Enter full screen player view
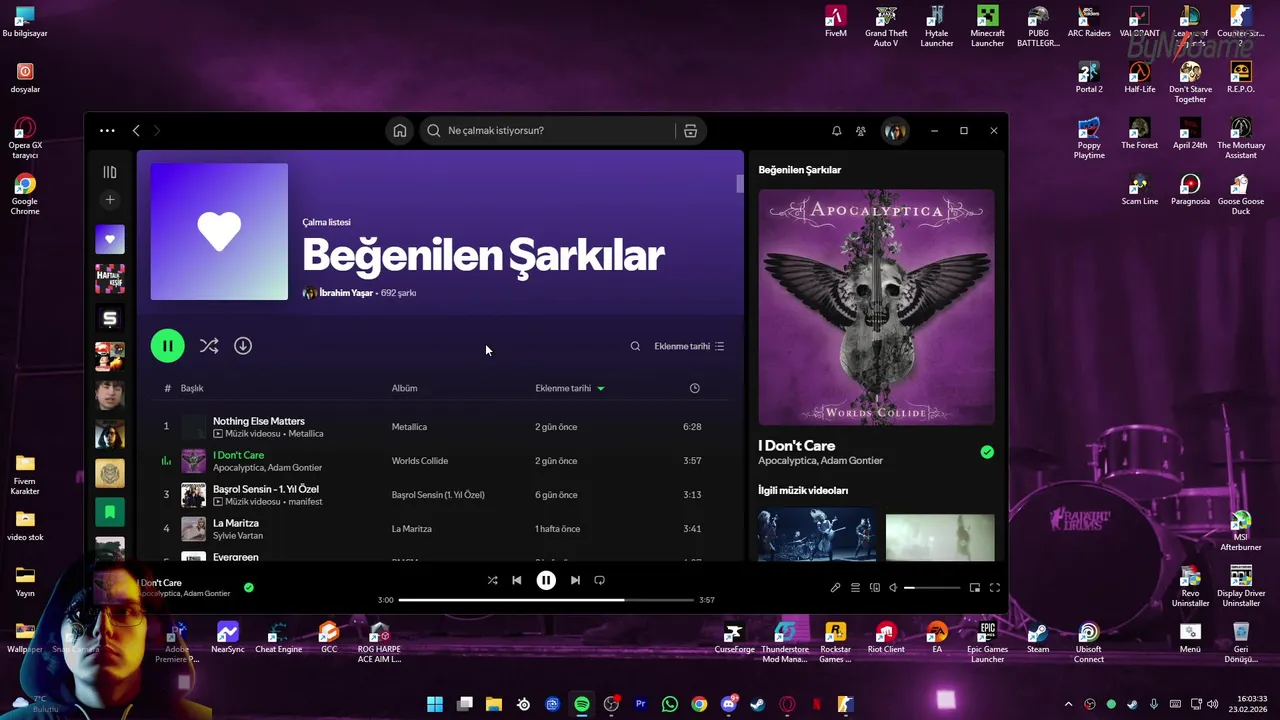Screen dimensions: 1280x720 click(995, 588)
